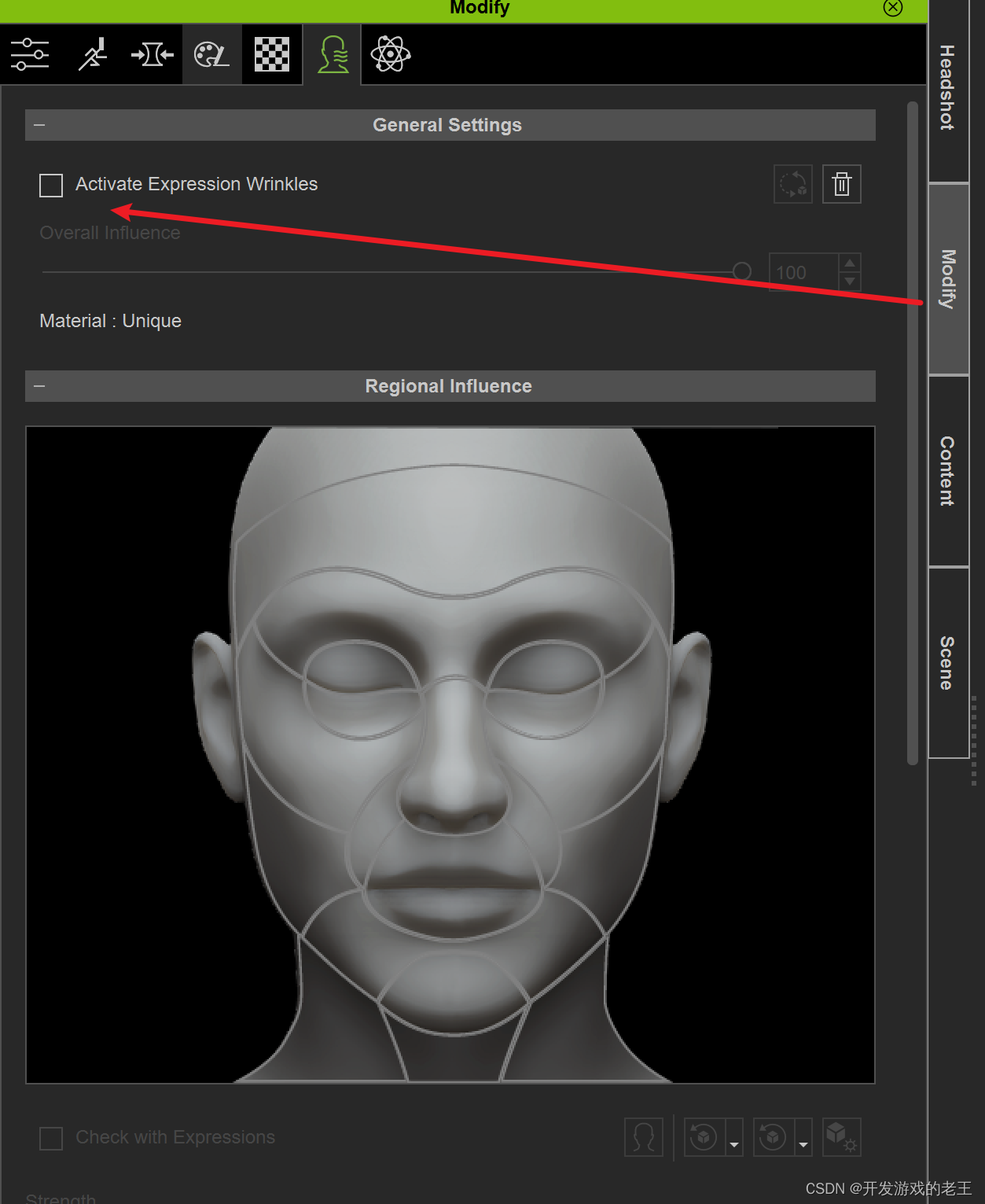Screen dimensions: 985x1204
Task: Select a region on the face map
Action: (x=450, y=755)
